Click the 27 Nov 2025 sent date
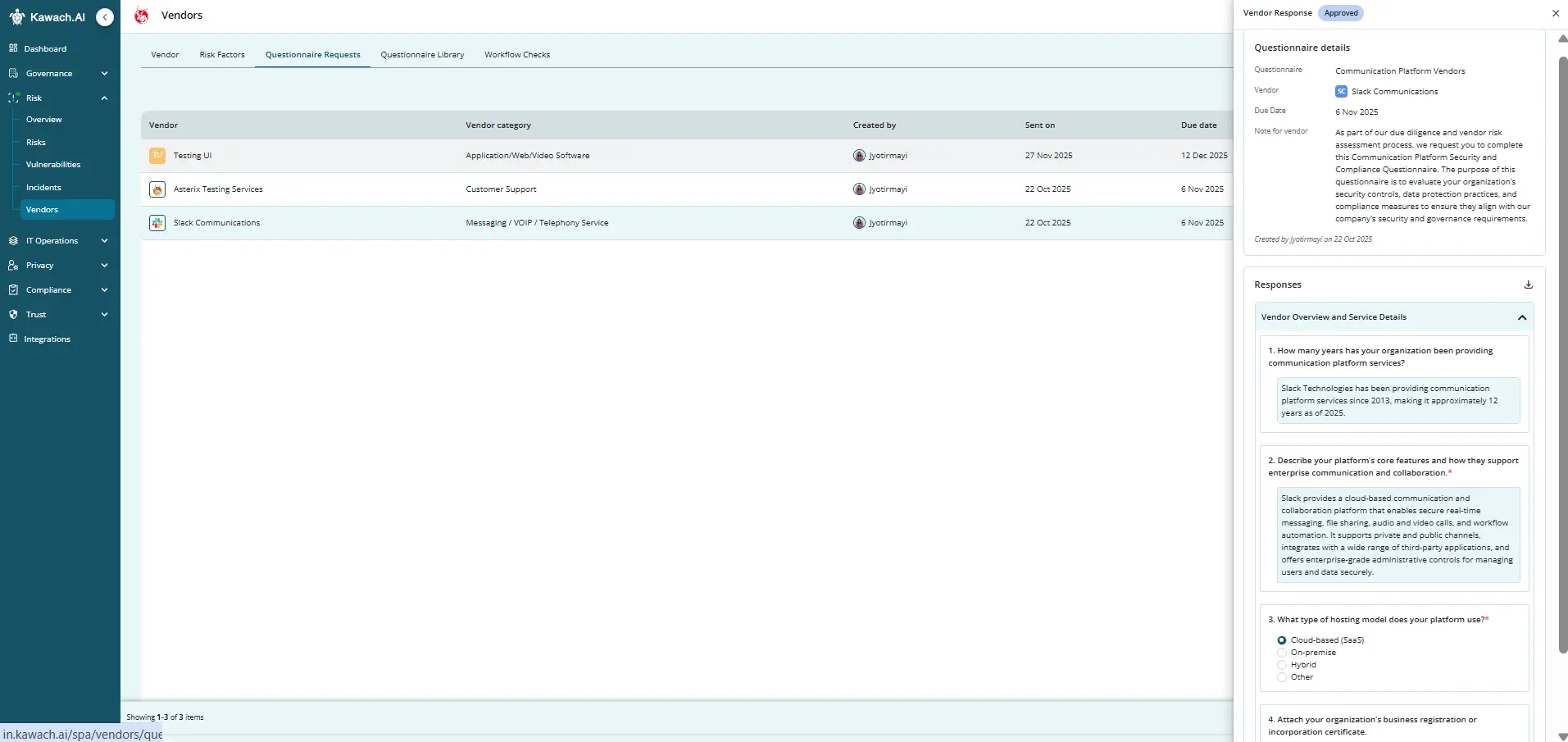1568x742 pixels. 1048,156
